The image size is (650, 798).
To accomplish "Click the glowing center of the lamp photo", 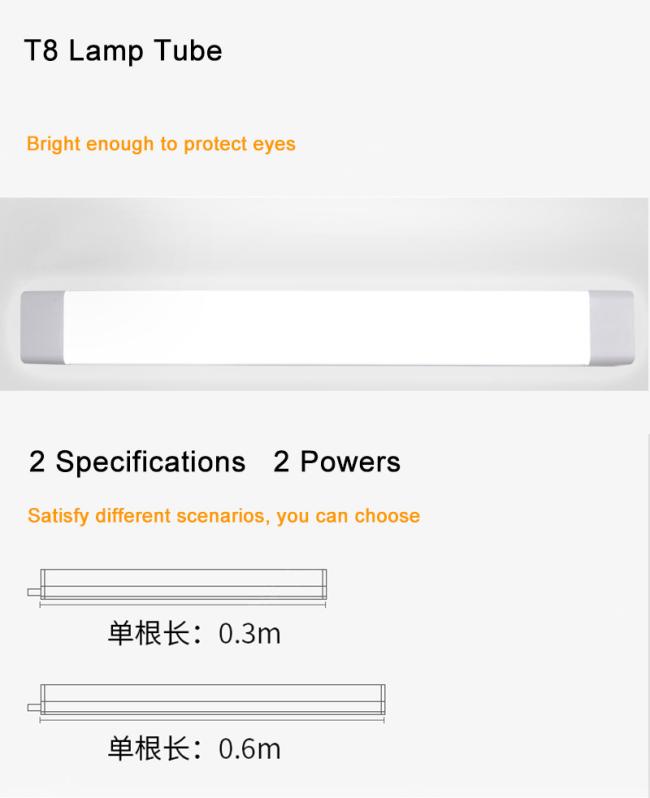I will pyautogui.click(x=326, y=327).
